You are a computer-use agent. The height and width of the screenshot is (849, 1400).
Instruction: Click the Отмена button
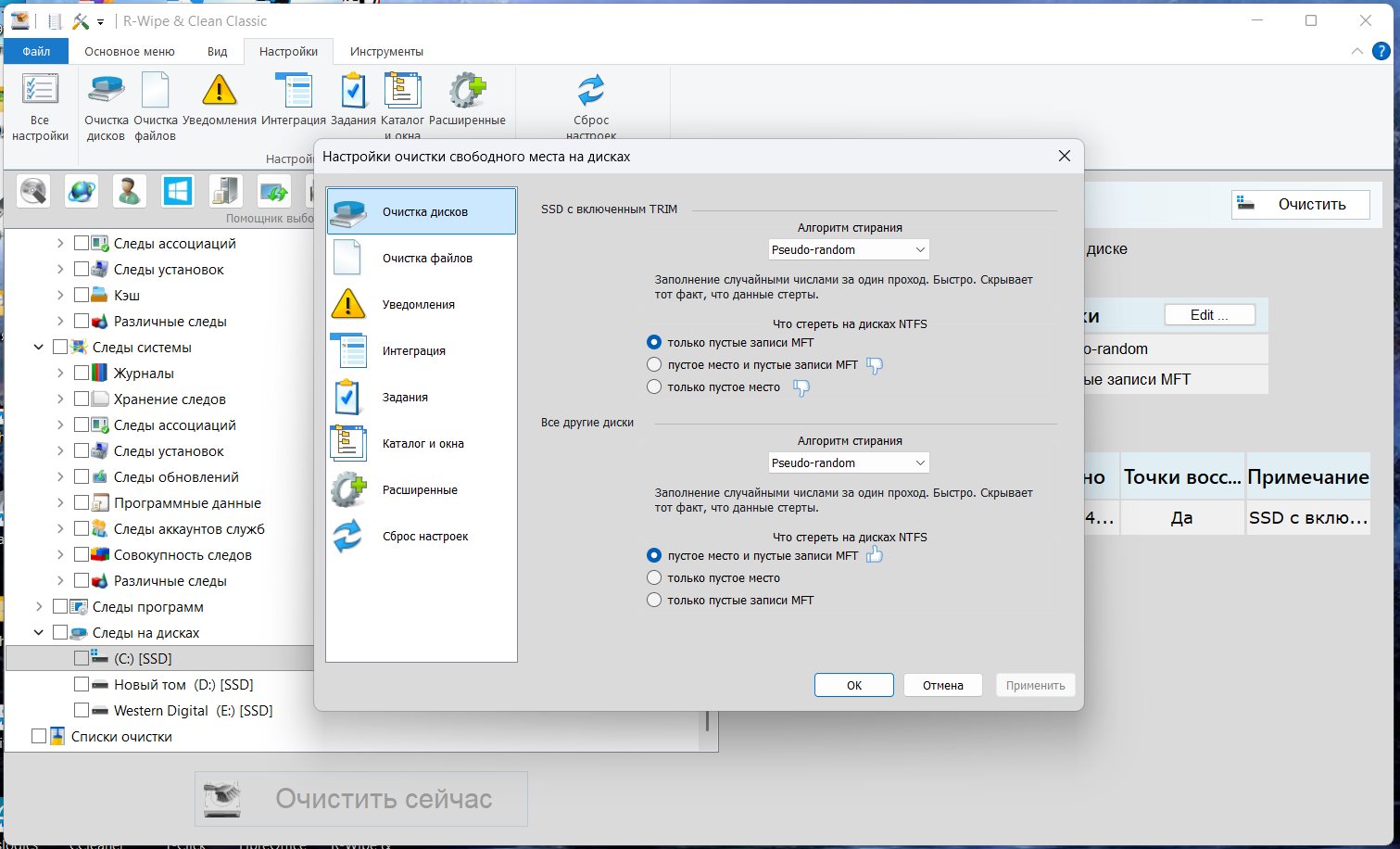[x=942, y=686]
